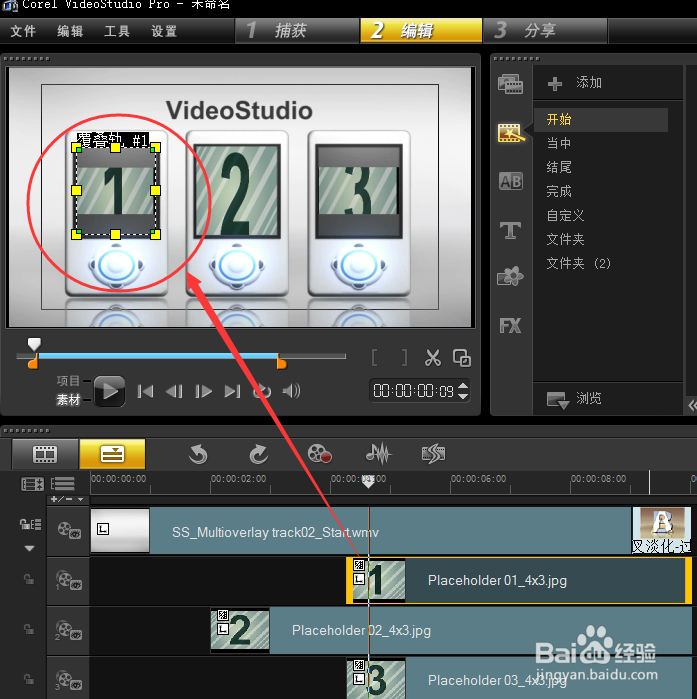Click the orange trim mark-out handle
Screen dimensions: 697x699
pyautogui.click(x=281, y=362)
